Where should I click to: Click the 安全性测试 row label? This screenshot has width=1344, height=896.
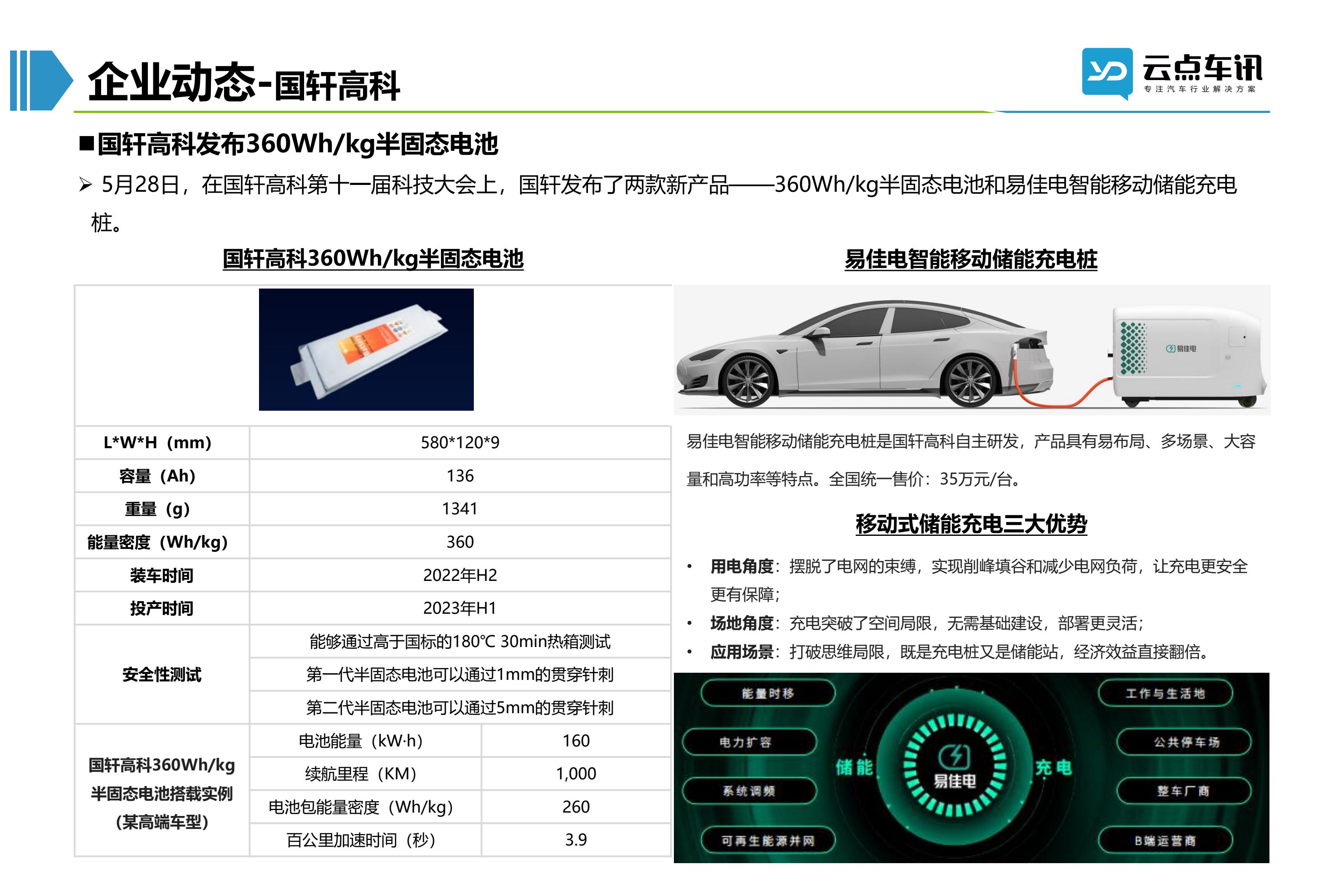pos(162,674)
